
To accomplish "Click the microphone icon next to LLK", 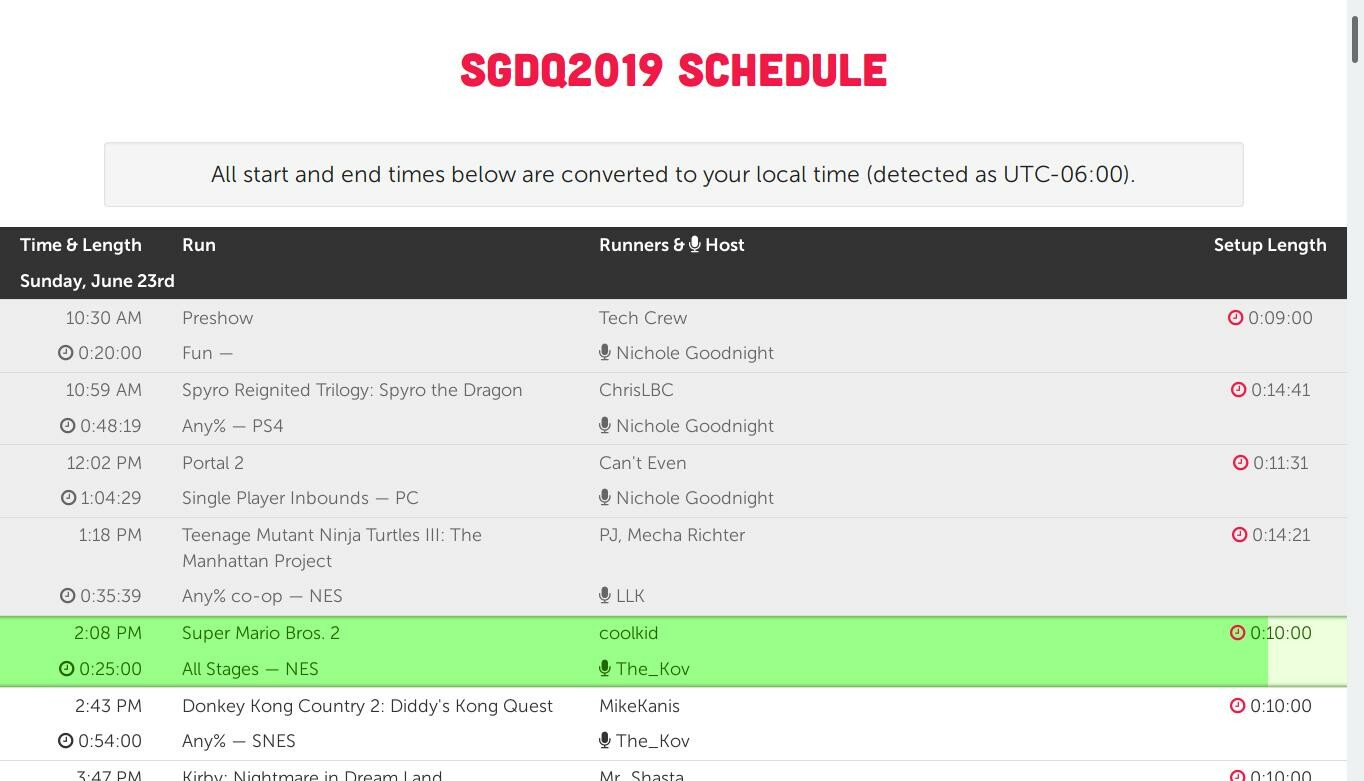I will (x=605, y=596).
